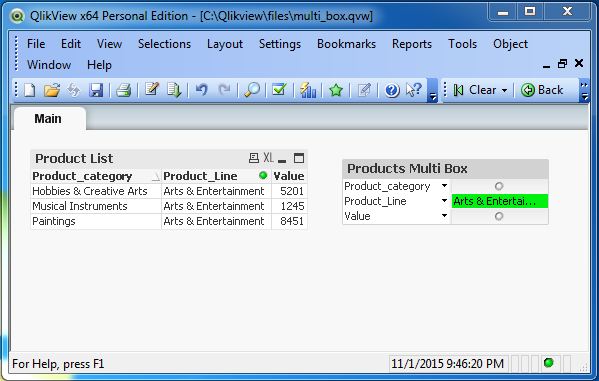The image size is (599, 381).
Task: Open a file with folder icon
Action: point(52,90)
